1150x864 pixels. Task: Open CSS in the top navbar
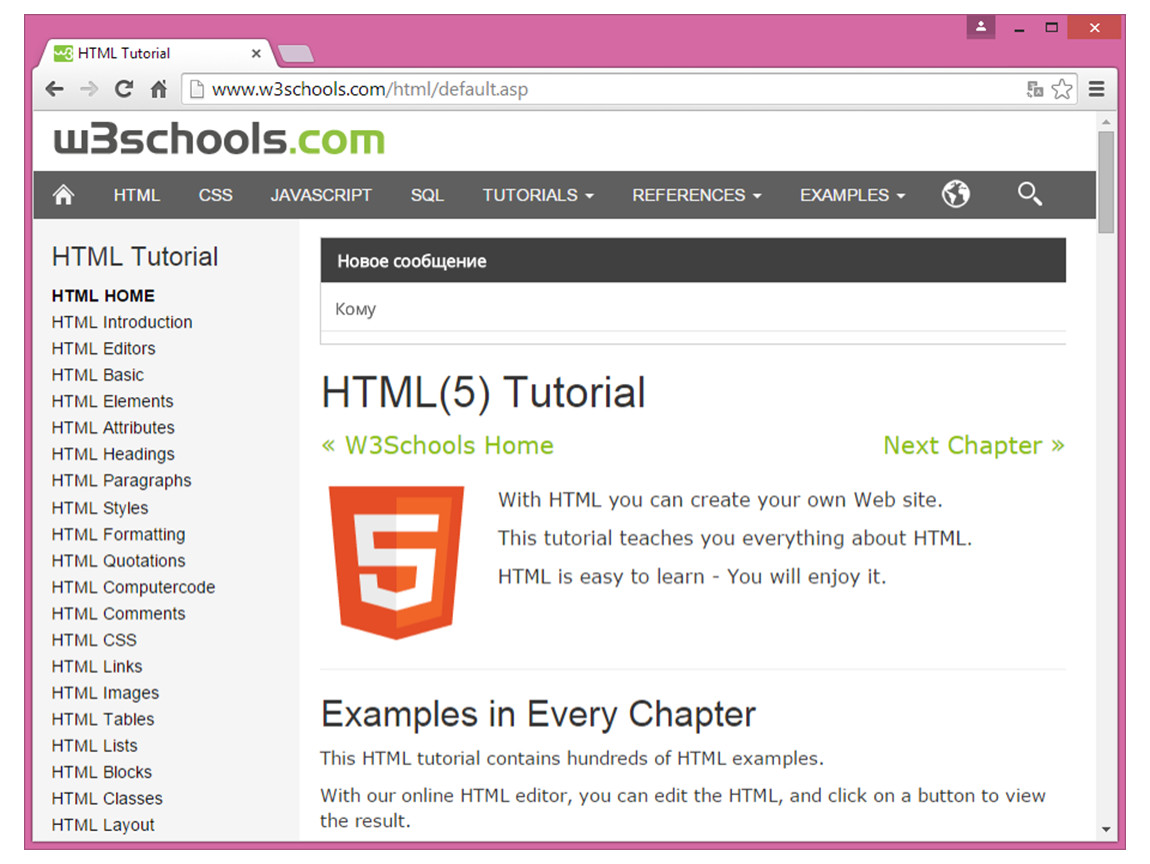216,195
